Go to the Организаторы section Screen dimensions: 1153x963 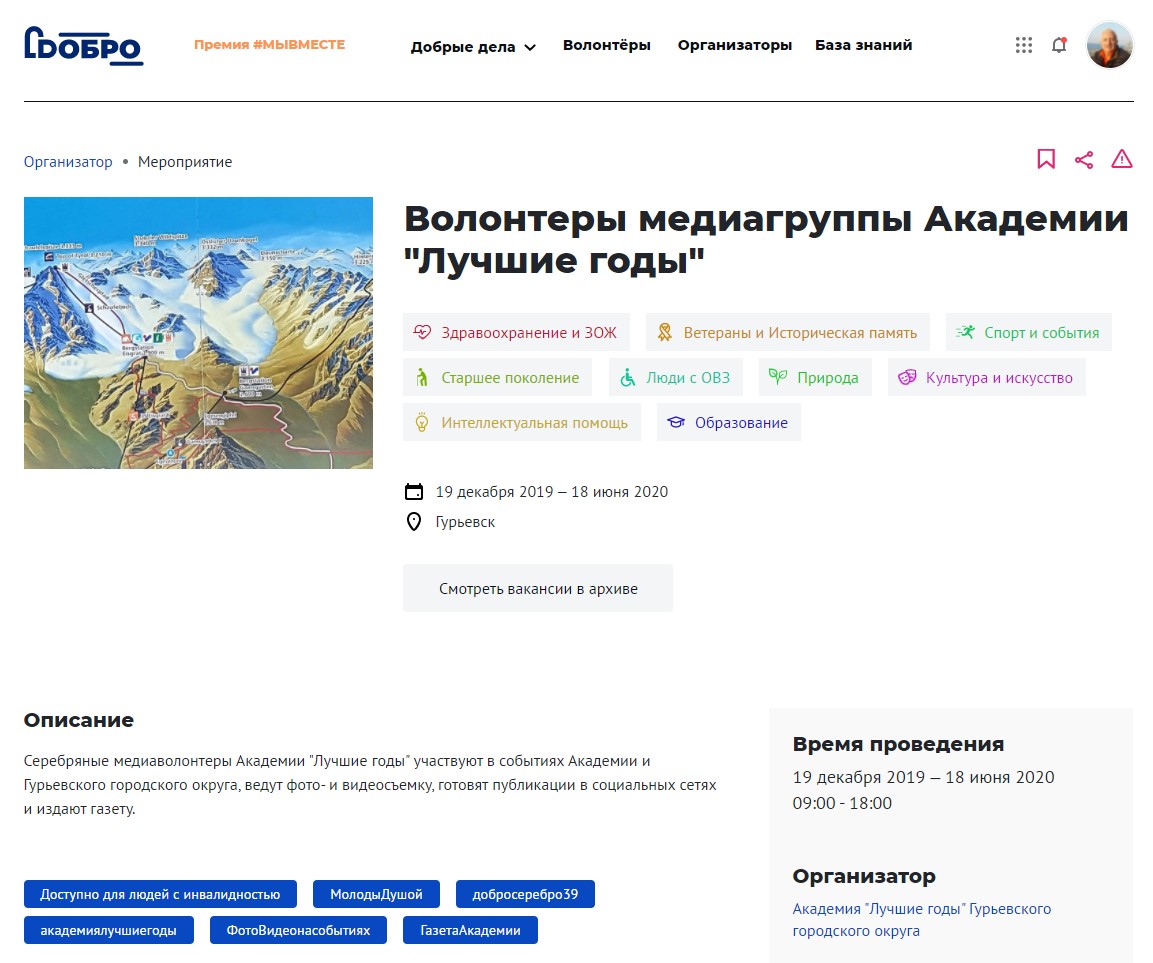point(735,46)
